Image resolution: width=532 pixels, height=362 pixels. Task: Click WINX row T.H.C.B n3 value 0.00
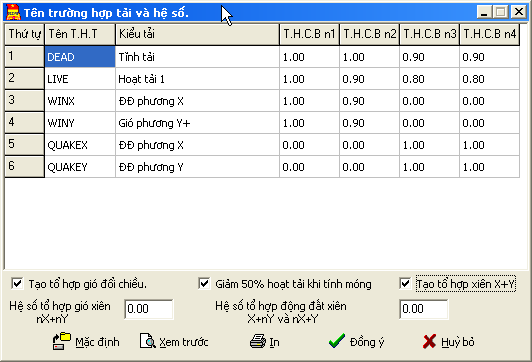tap(430, 101)
